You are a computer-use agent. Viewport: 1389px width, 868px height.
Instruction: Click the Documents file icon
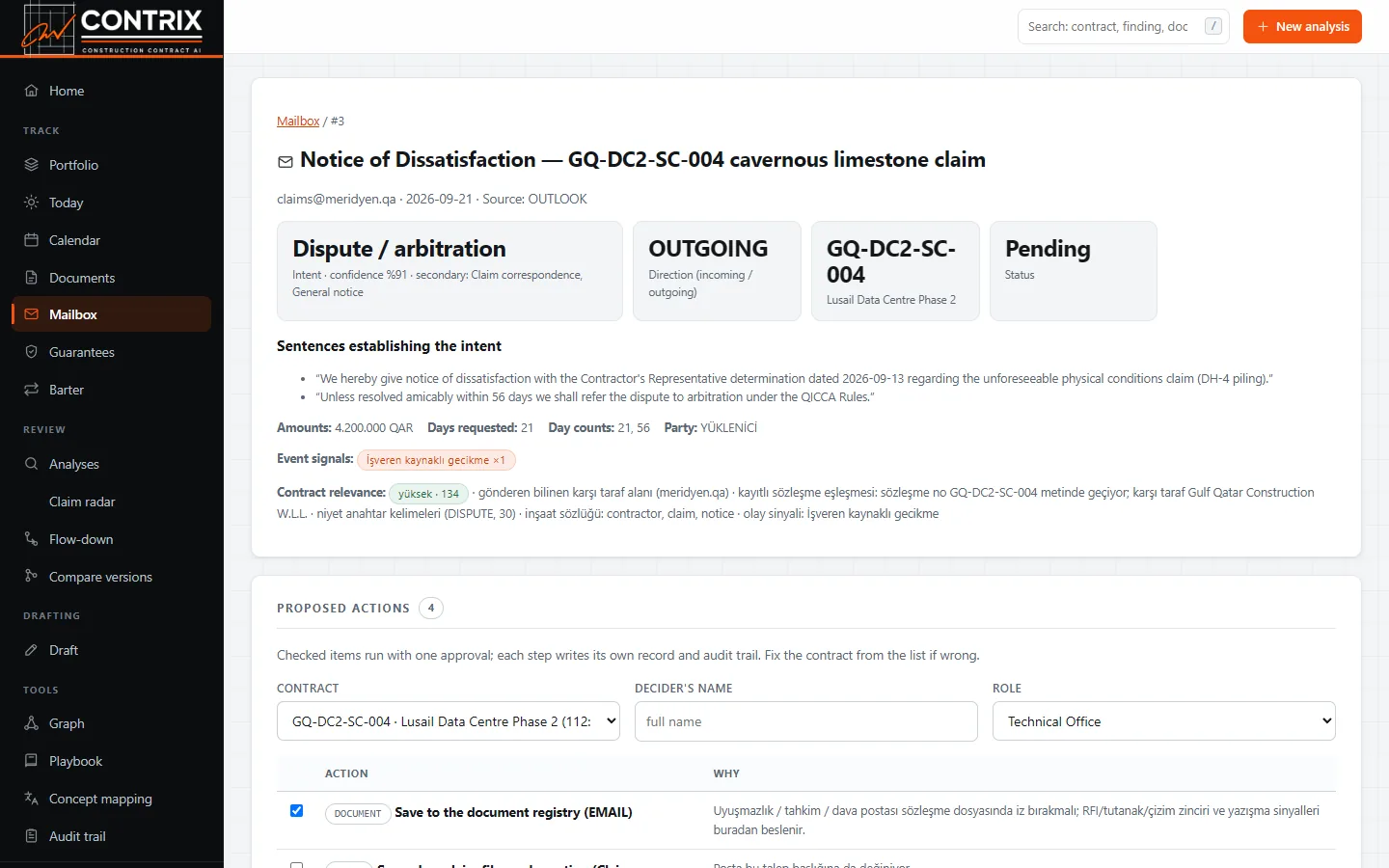pos(31,278)
